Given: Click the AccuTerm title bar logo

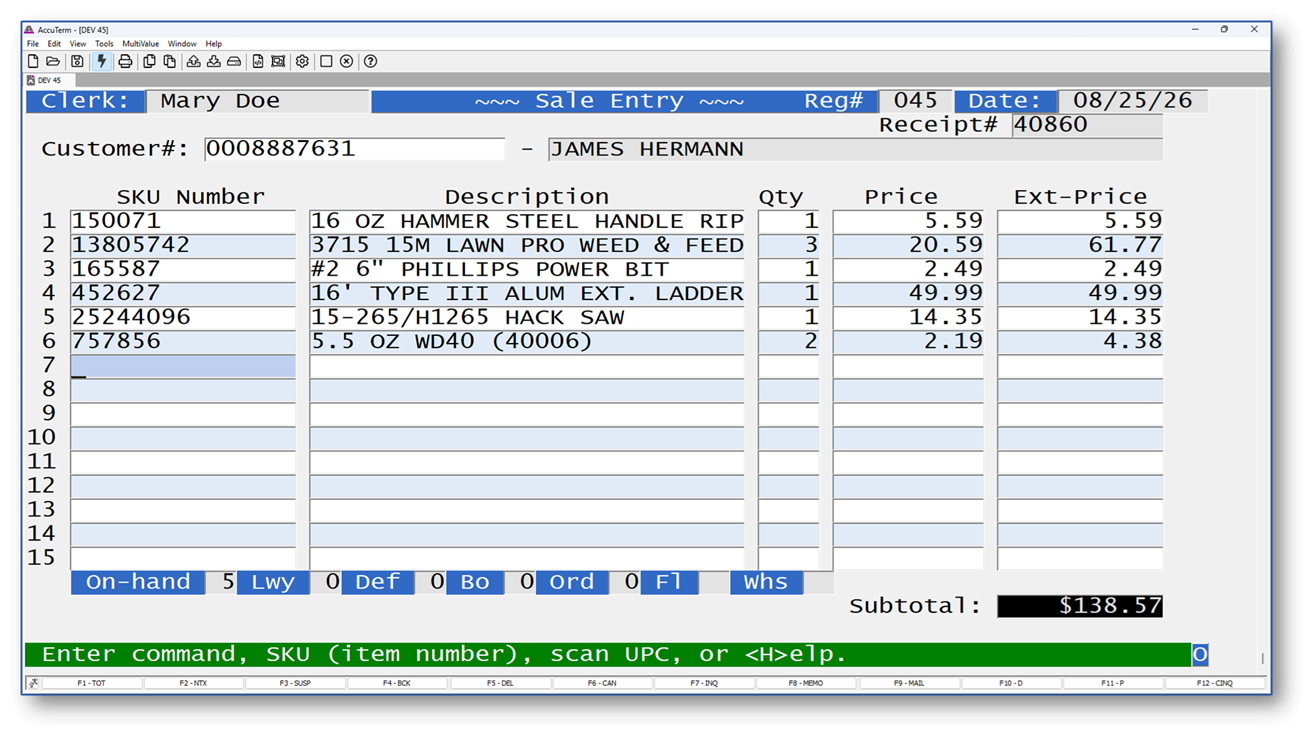Looking at the screenshot, I should click(29, 30).
